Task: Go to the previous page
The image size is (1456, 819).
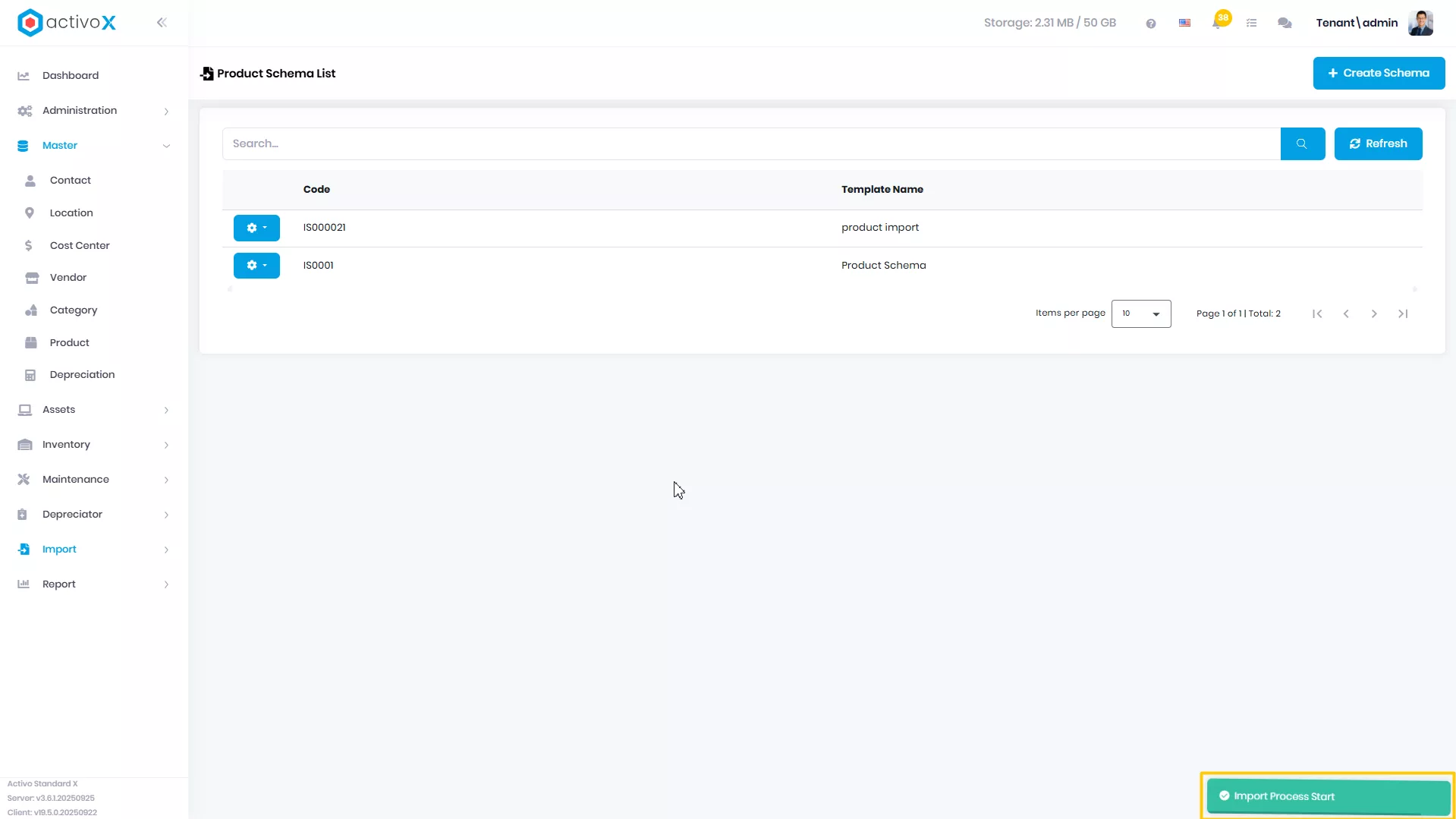Action: coord(1346,313)
